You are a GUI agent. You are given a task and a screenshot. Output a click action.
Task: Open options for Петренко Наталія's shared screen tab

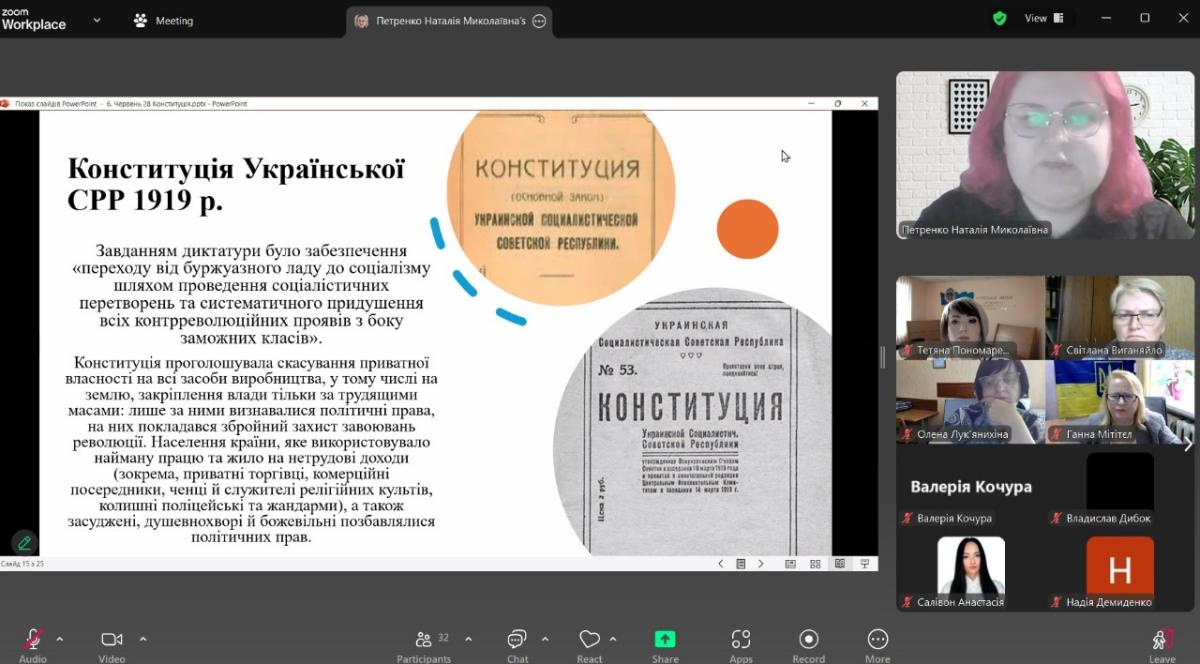pos(539,21)
